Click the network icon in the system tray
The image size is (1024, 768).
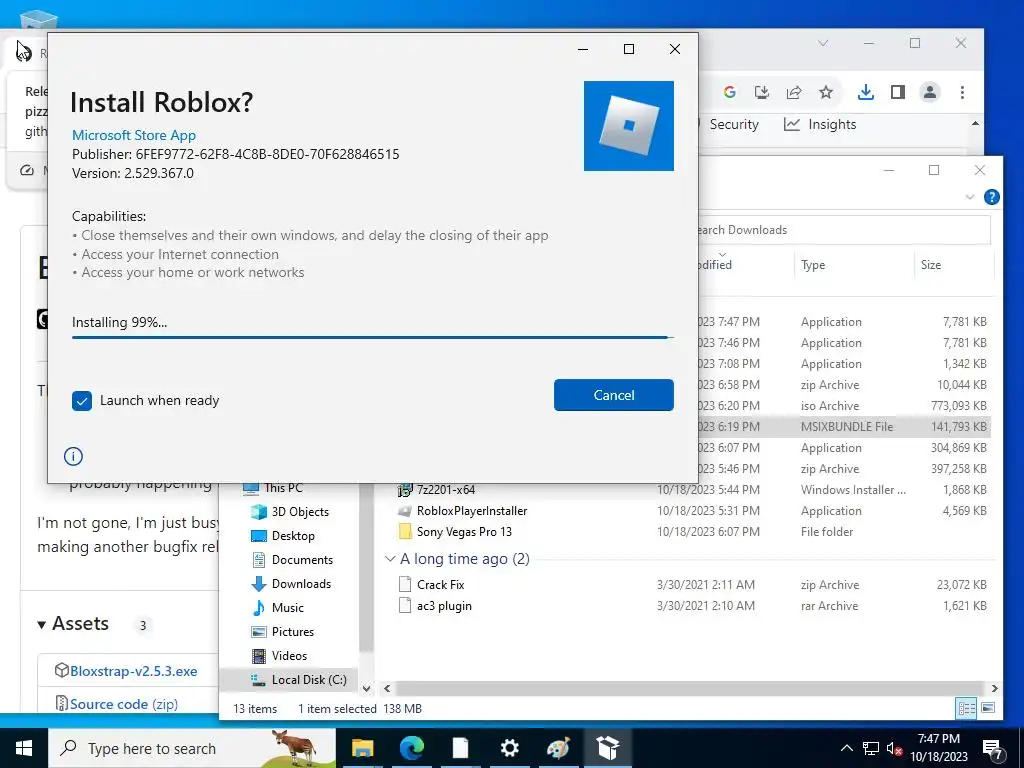(x=871, y=748)
